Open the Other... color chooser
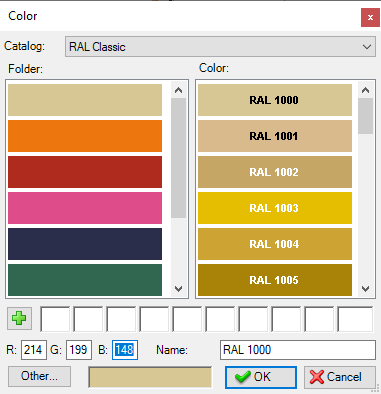Viewport: 381px width, 394px height. point(39,376)
